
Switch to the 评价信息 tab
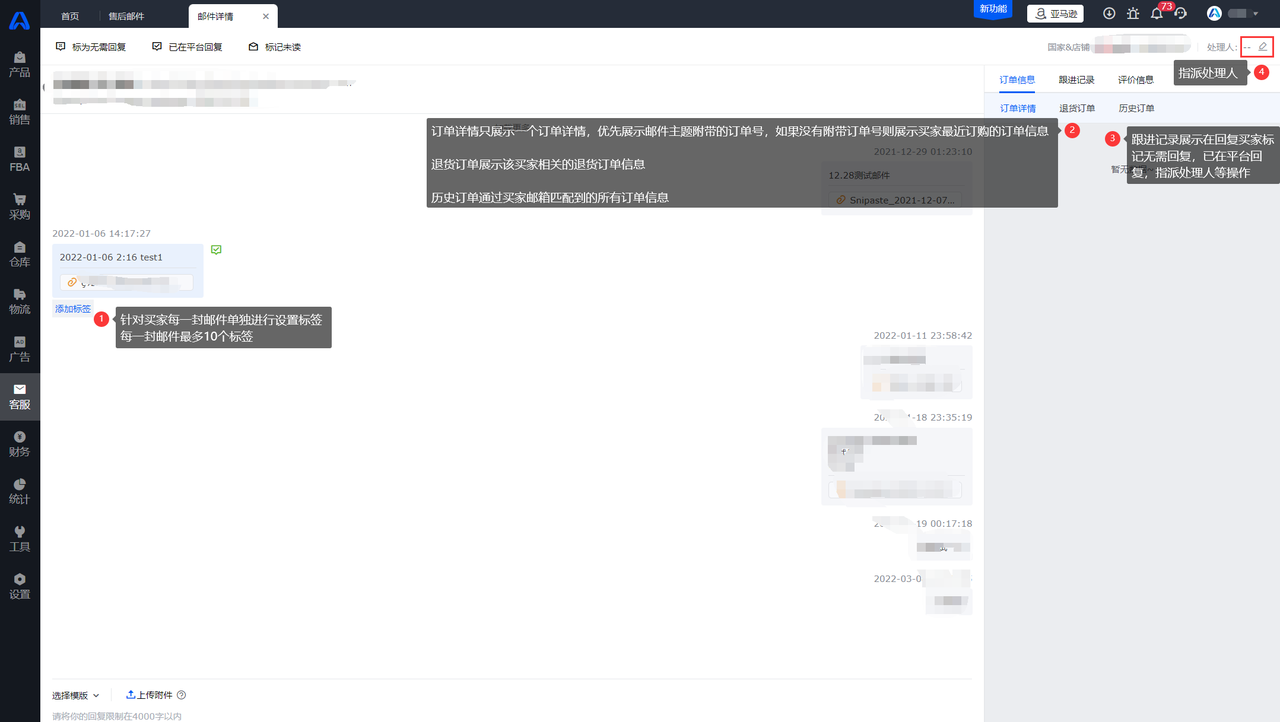(1135, 80)
